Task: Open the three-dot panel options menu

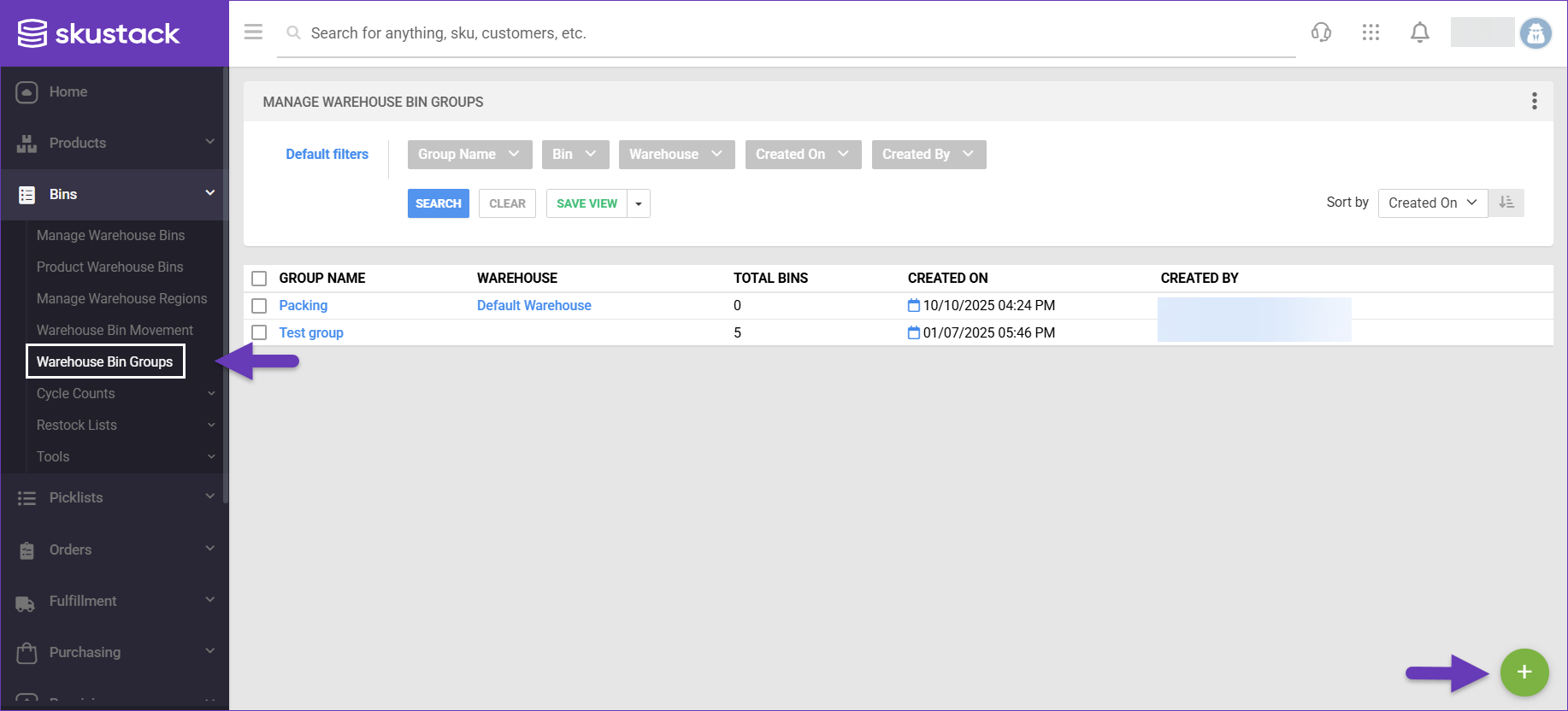Action: pyautogui.click(x=1534, y=102)
